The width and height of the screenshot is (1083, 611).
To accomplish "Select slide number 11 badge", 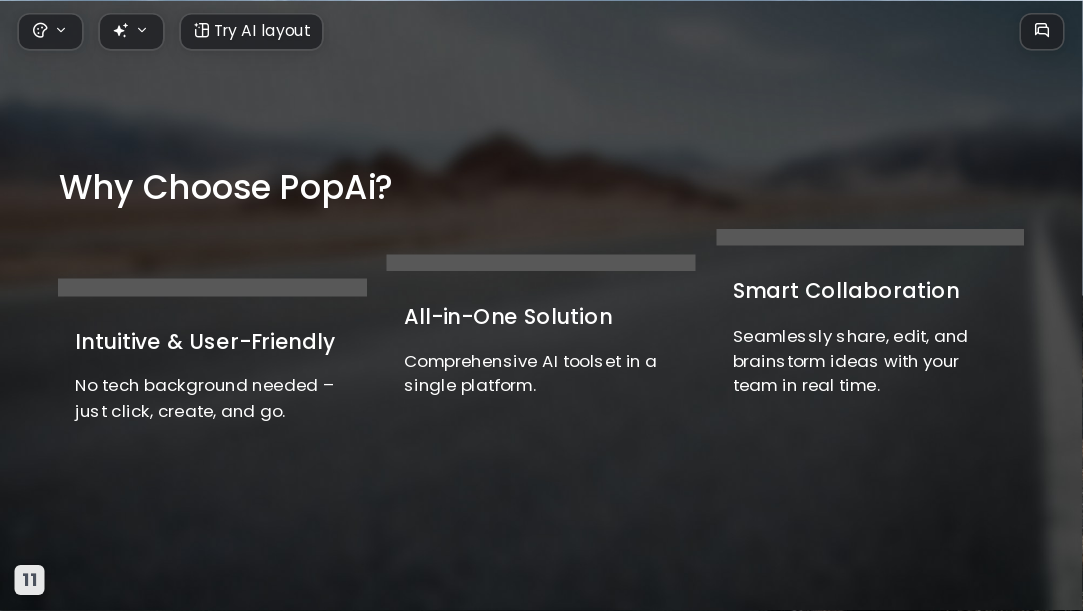I will pyautogui.click(x=30, y=579).
